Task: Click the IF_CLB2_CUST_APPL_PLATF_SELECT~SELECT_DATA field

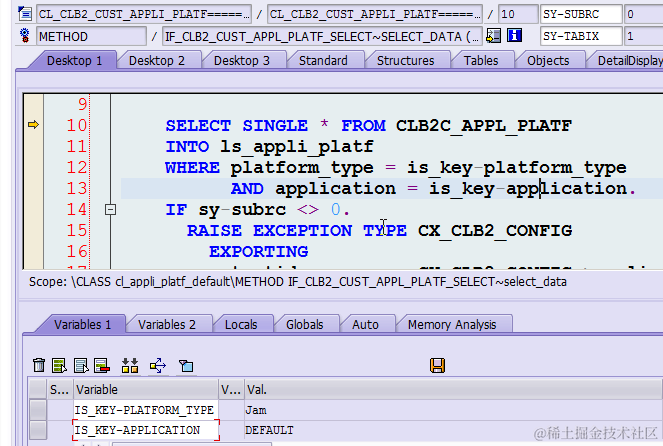Action: (322, 36)
